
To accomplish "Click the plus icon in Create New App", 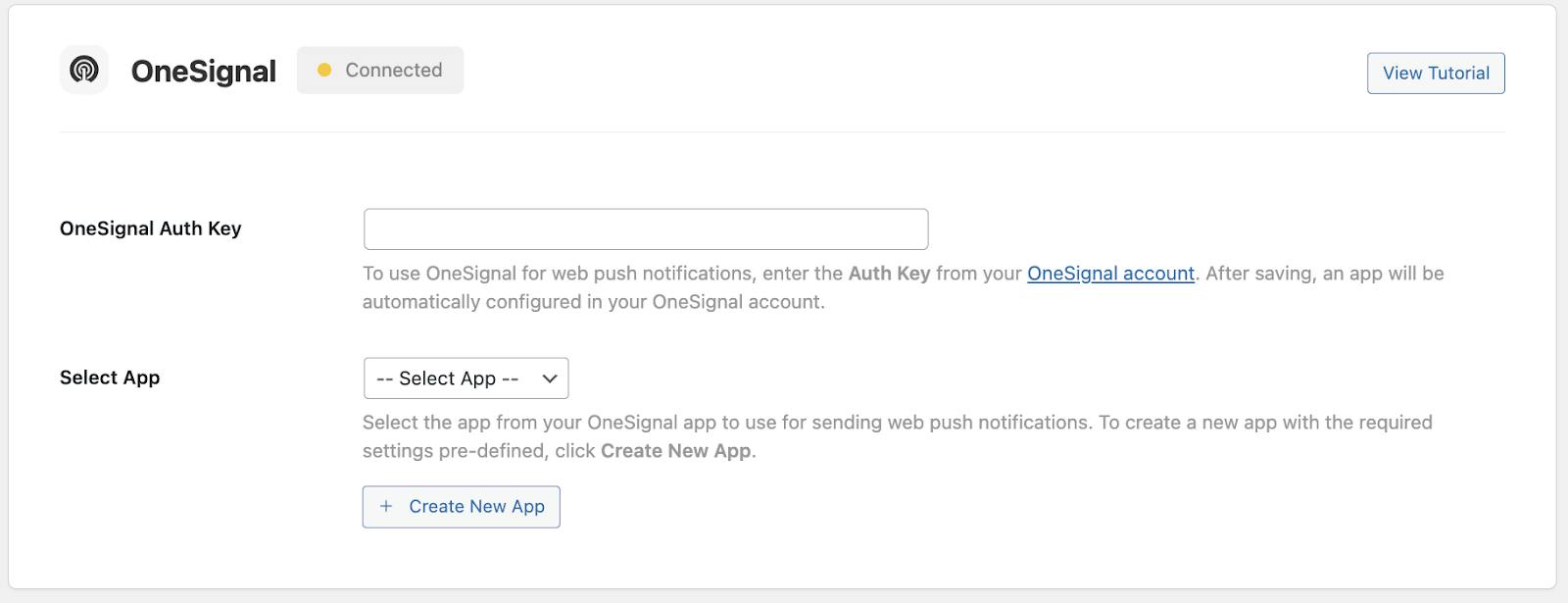I will pos(386,506).
